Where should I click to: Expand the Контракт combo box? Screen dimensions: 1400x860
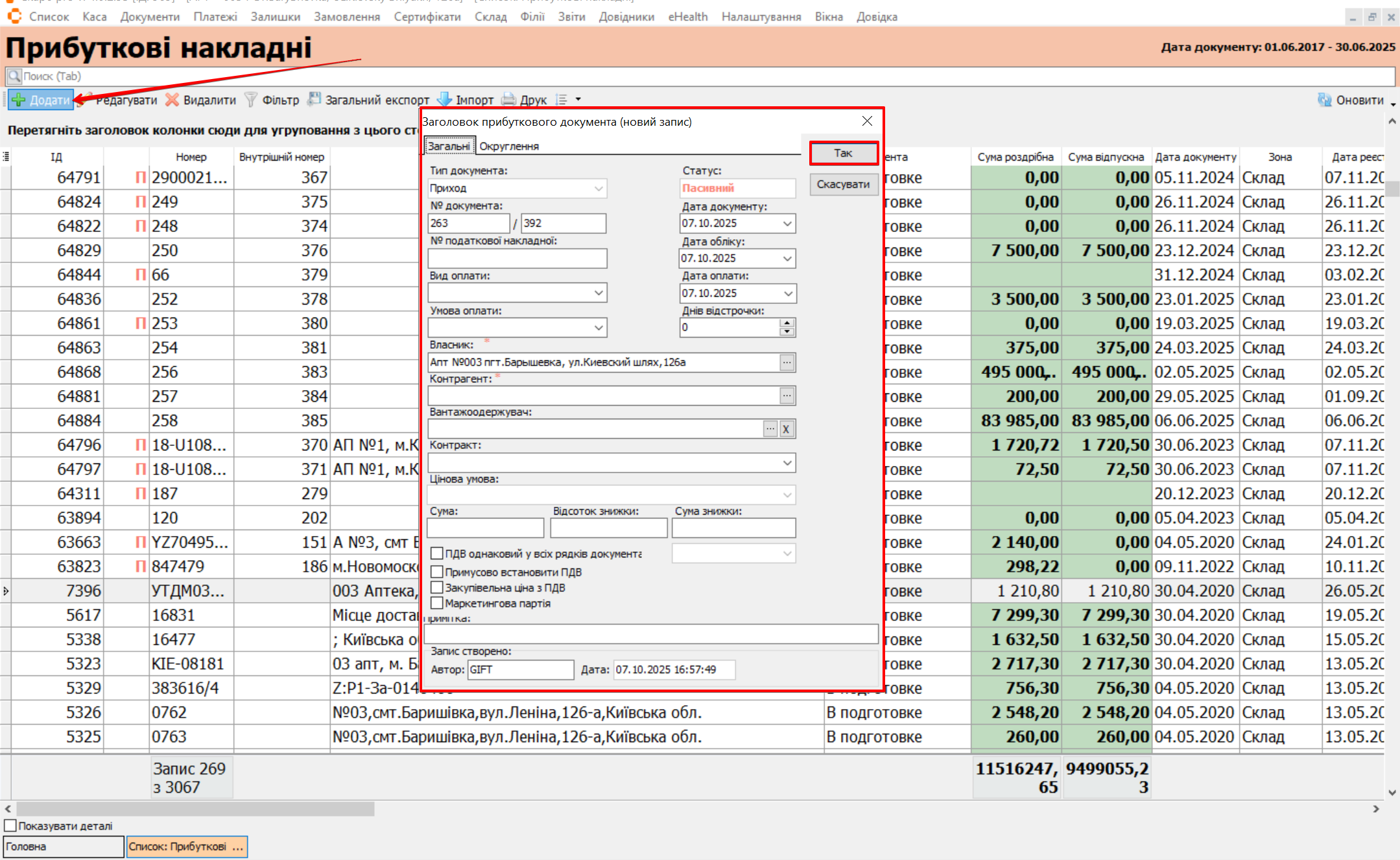pyautogui.click(x=787, y=463)
